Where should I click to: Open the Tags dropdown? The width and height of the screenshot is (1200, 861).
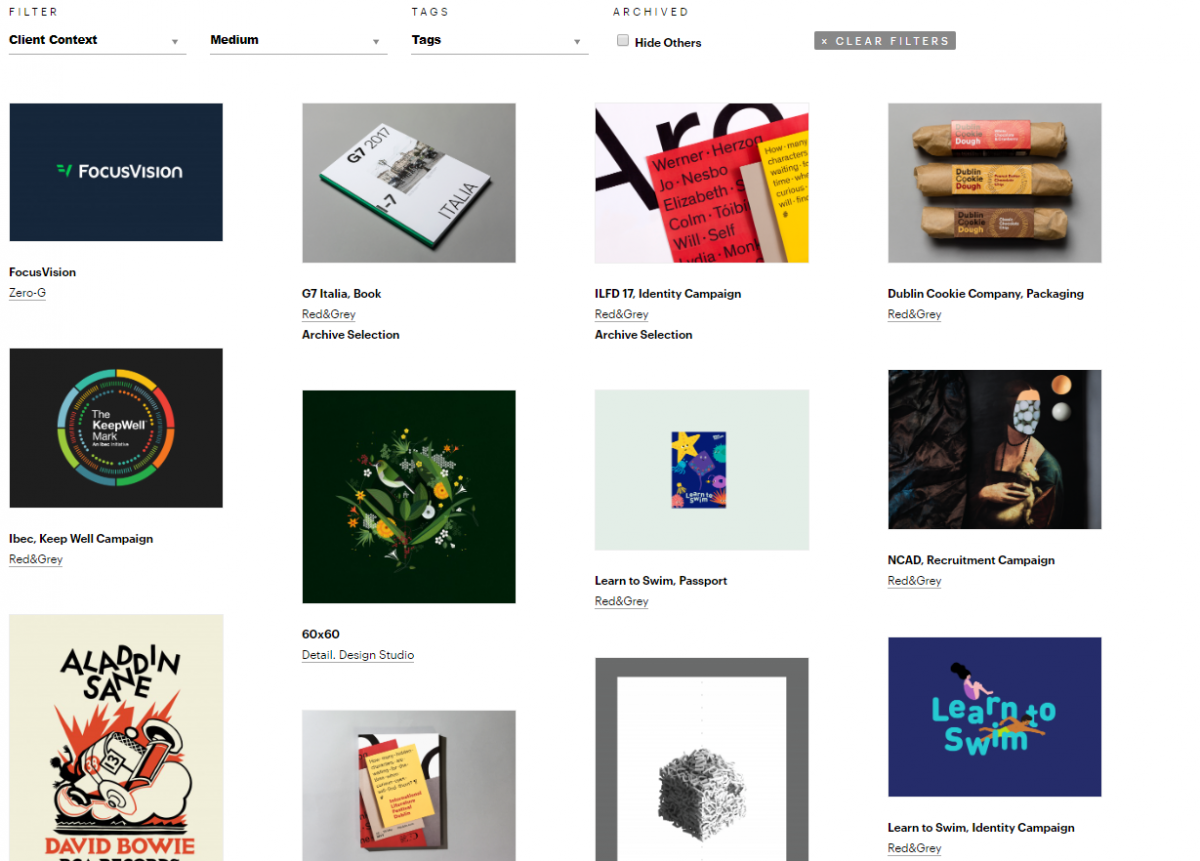[x=499, y=41]
